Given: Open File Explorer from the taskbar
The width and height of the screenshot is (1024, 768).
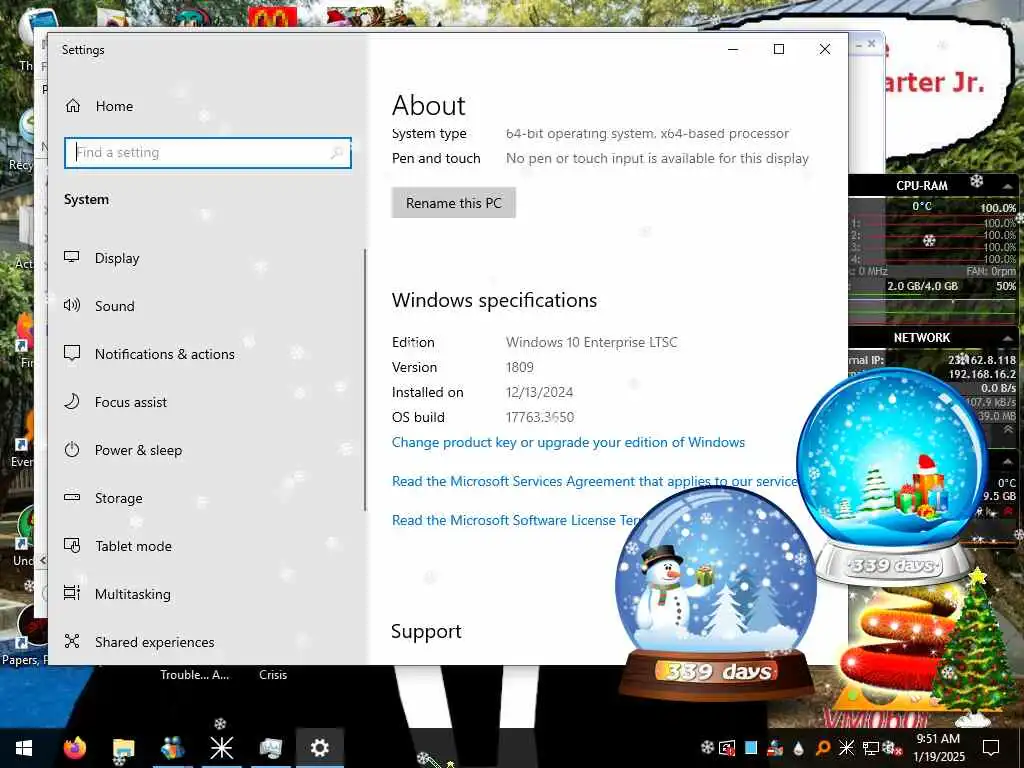Looking at the screenshot, I should pos(123,748).
